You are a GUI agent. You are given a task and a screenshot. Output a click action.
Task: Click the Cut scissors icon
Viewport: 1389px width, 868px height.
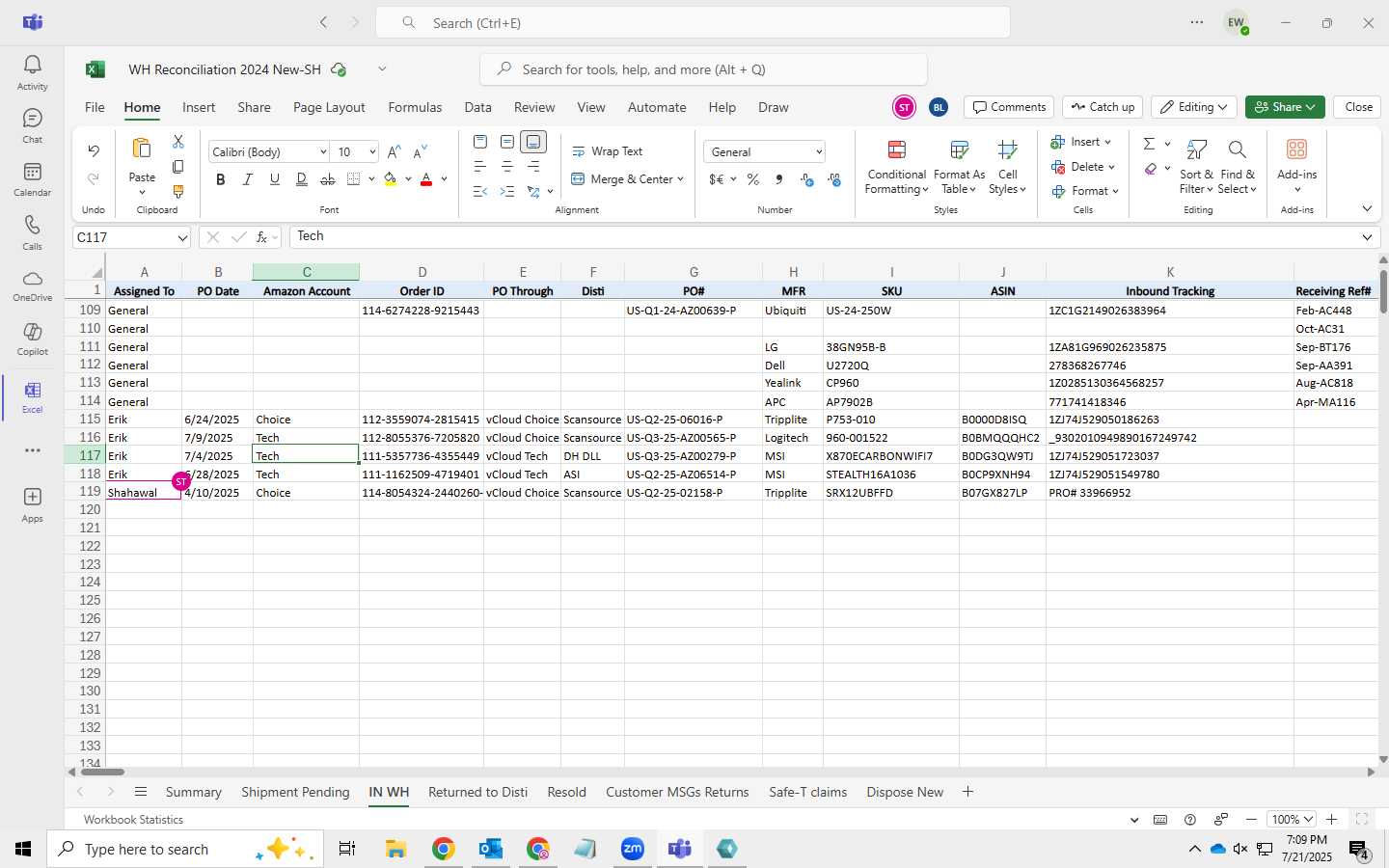click(x=178, y=142)
